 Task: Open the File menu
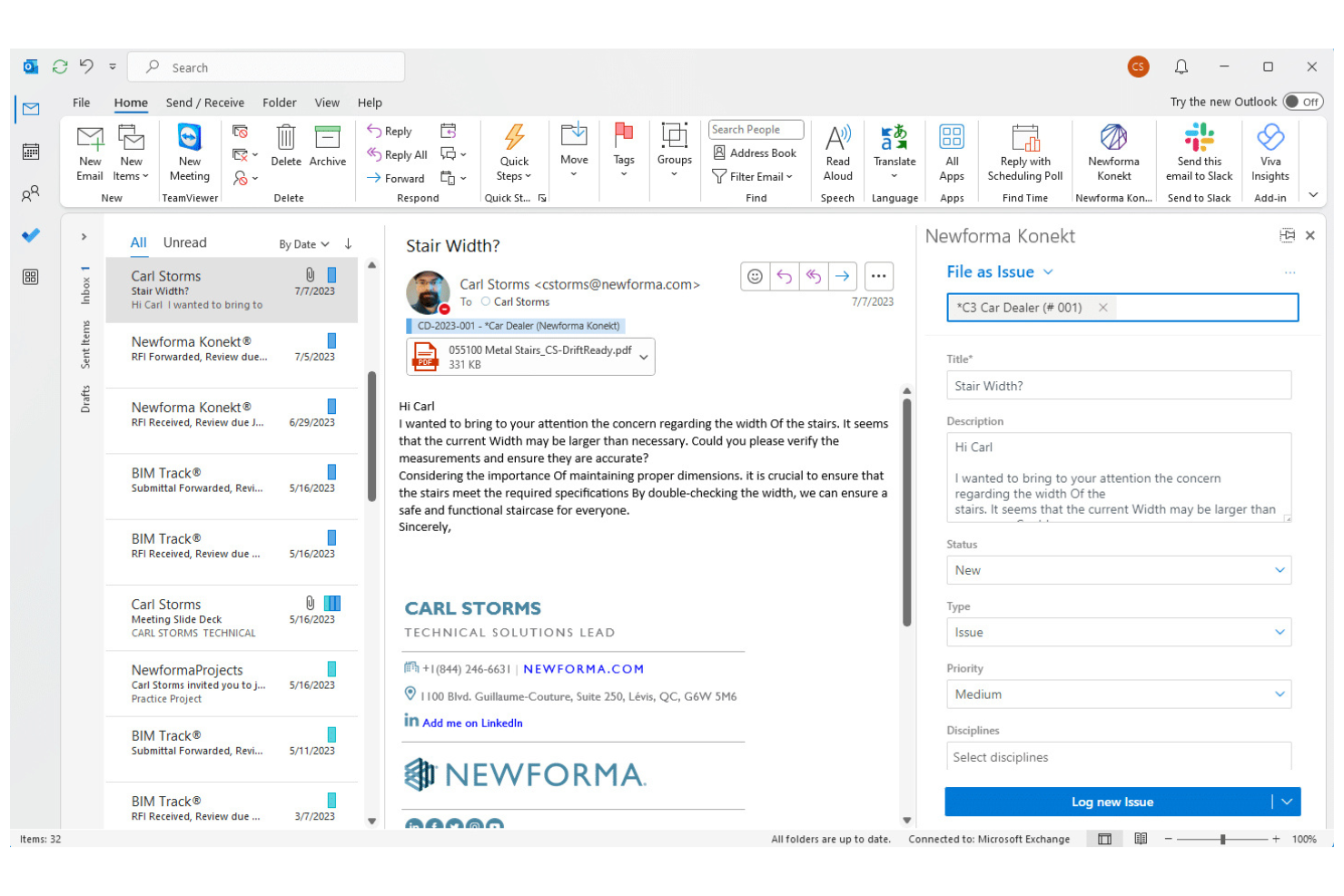coord(82,103)
